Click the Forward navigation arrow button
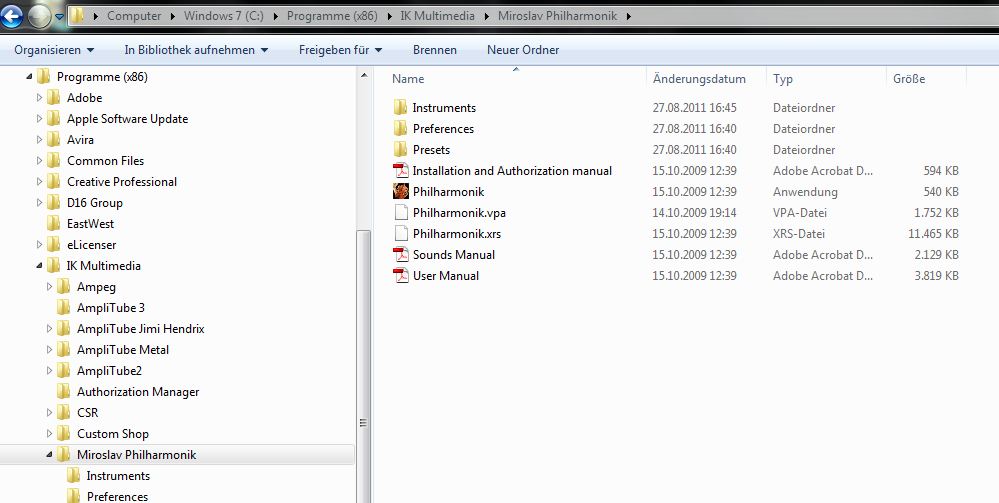The height and width of the screenshot is (503, 999). click(40, 17)
